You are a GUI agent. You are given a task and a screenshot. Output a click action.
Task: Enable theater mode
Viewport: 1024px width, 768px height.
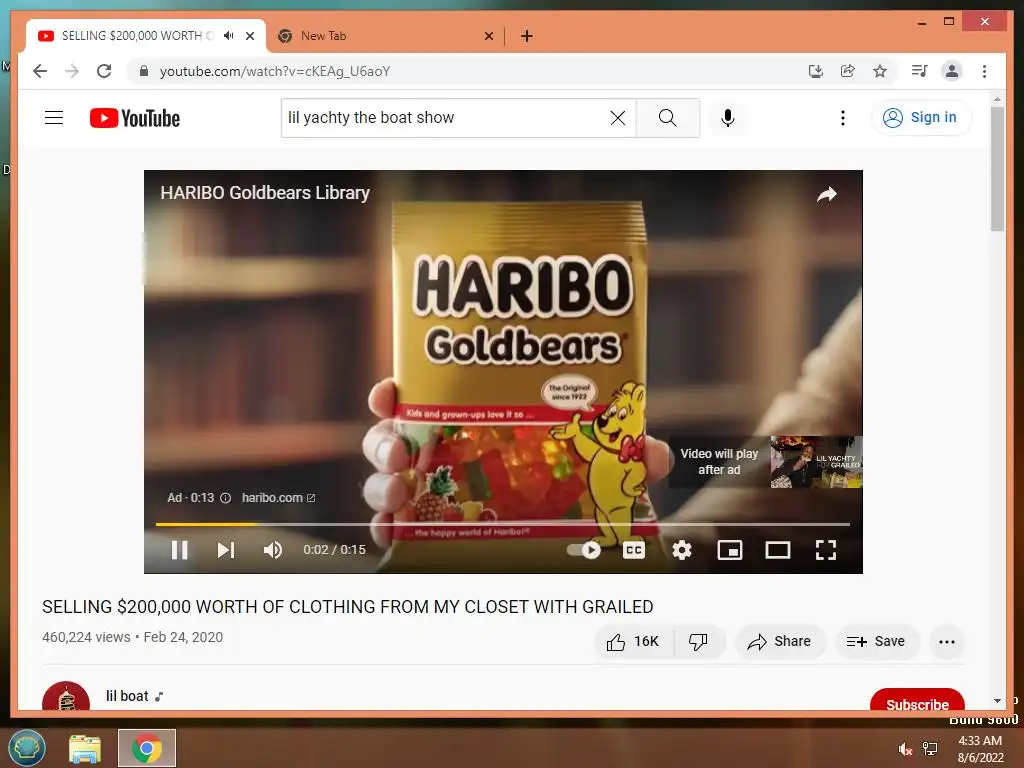[778, 550]
